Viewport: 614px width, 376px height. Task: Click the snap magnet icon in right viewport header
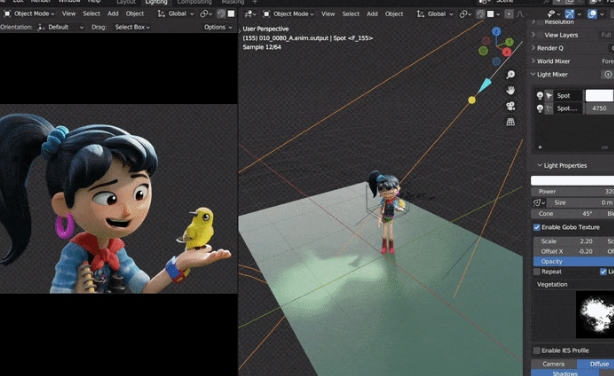coord(480,14)
